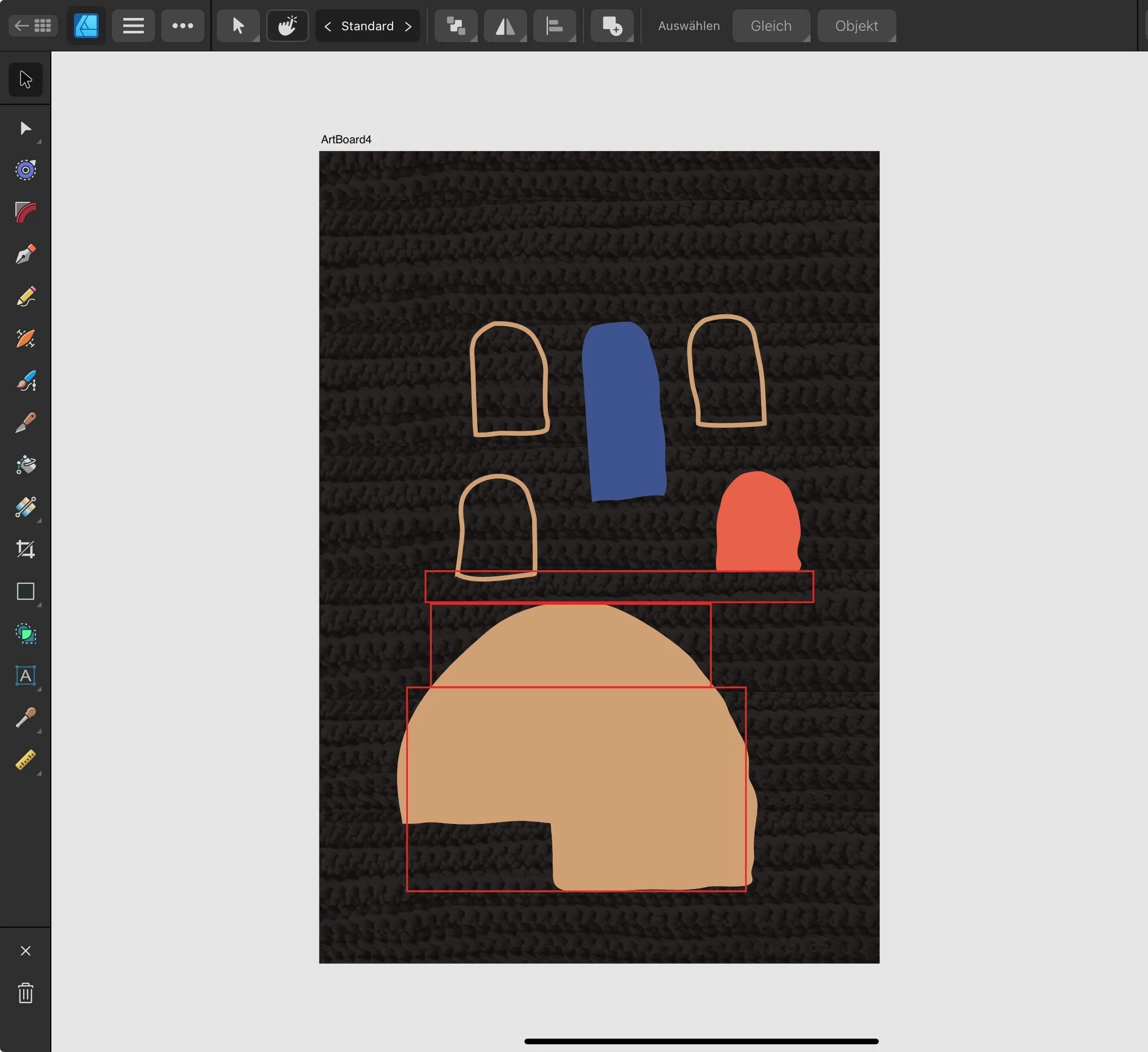The width and height of the screenshot is (1148, 1052).
Task: Click the Objekt selection button
Action: tap(856, 26)
